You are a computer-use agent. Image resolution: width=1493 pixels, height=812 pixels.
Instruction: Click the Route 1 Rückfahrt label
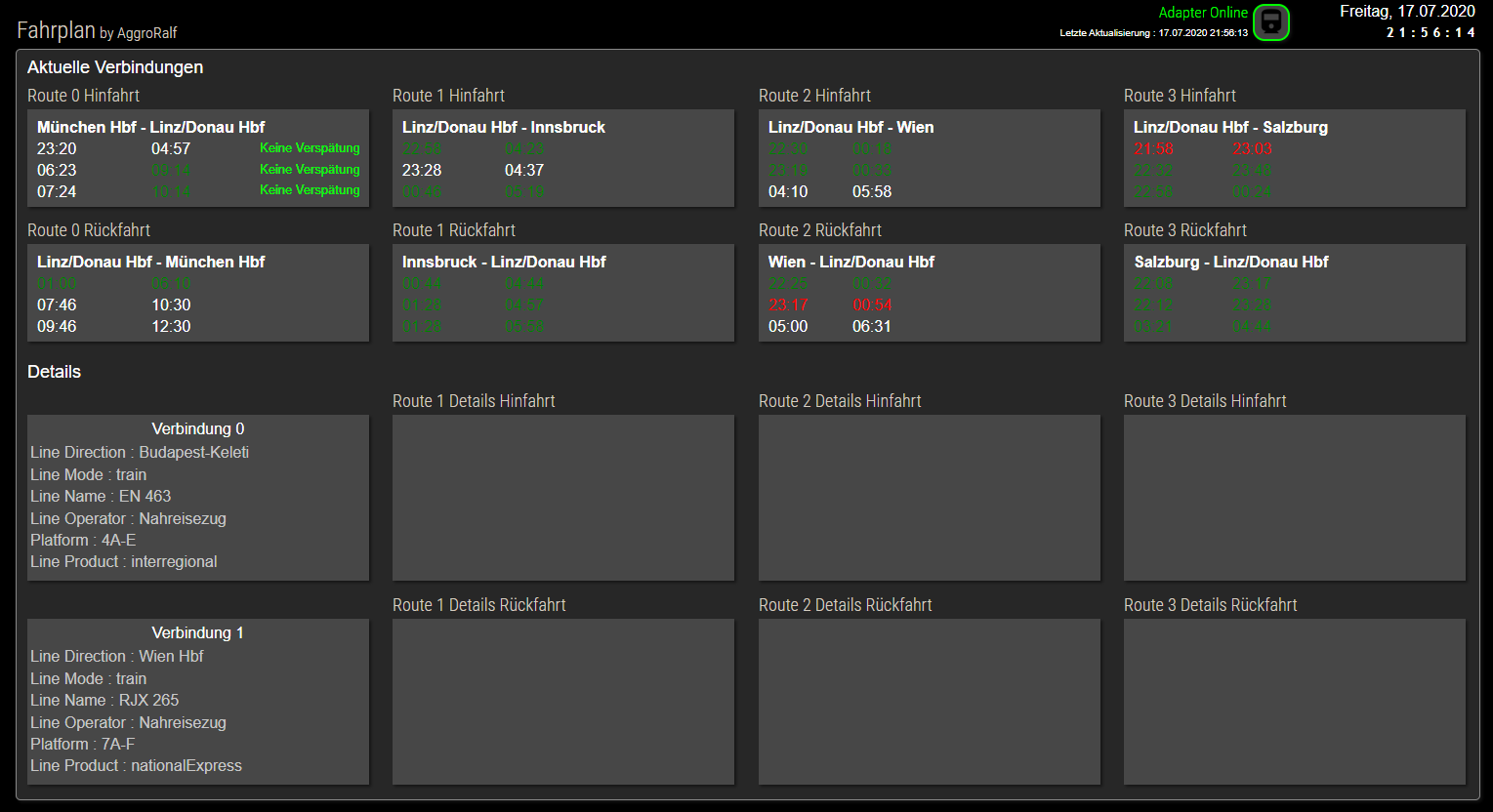tap(454, 230)
